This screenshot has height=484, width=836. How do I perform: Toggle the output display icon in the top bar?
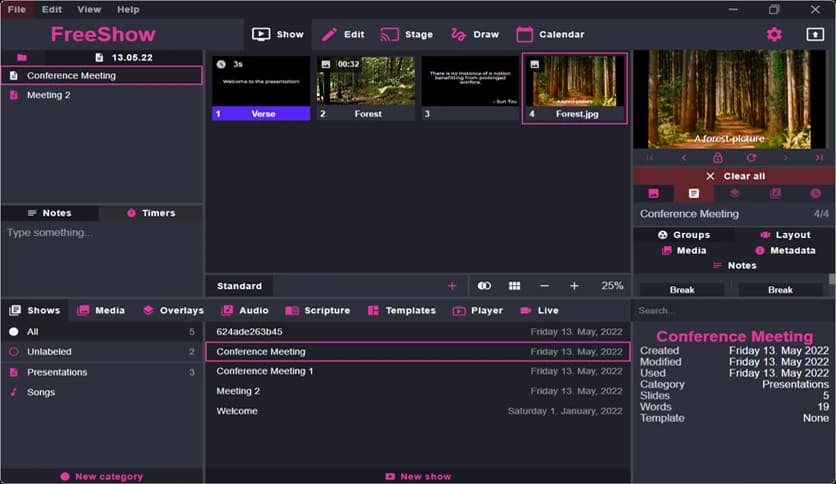click(815, 35)
